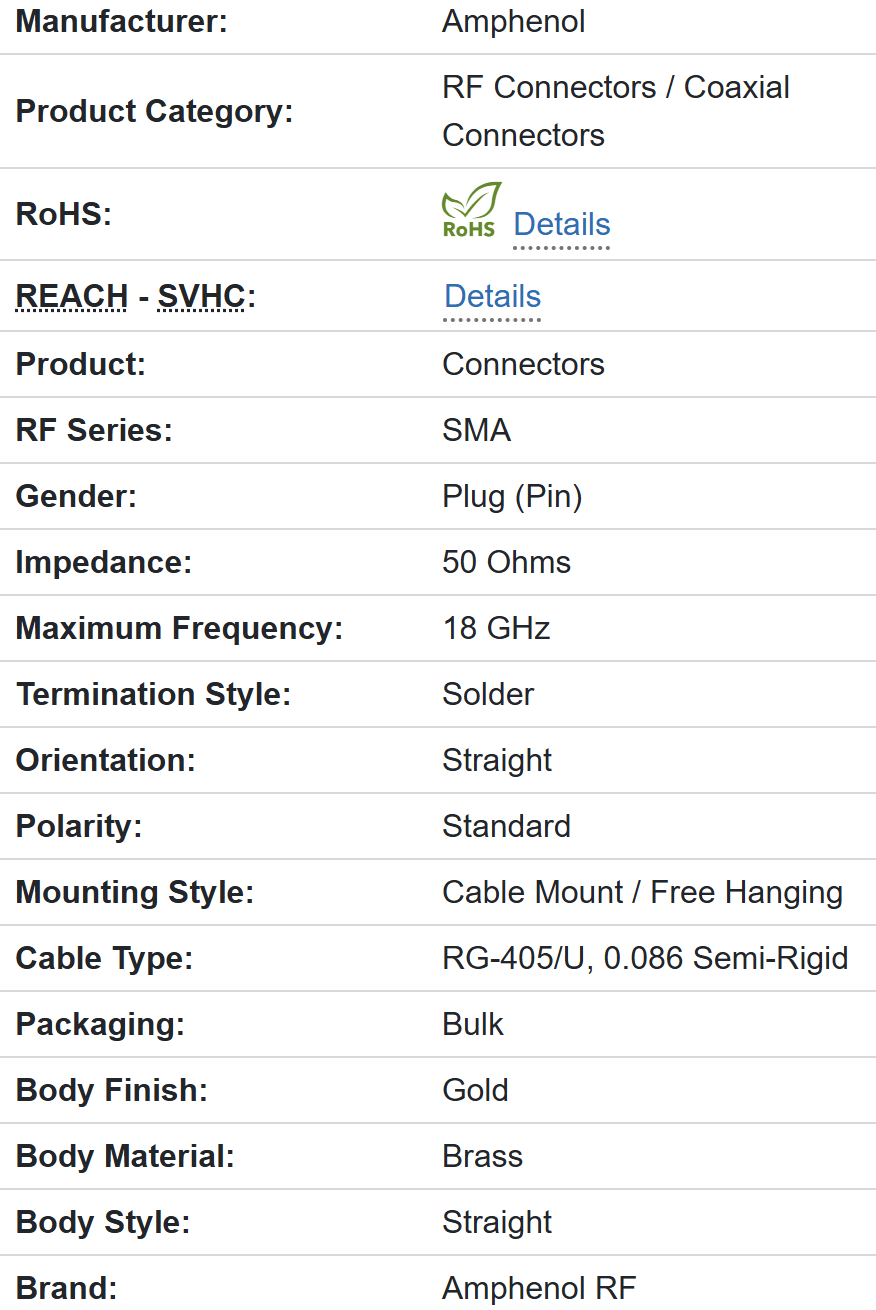Open the RoHS Details link

tap(561, 225)
